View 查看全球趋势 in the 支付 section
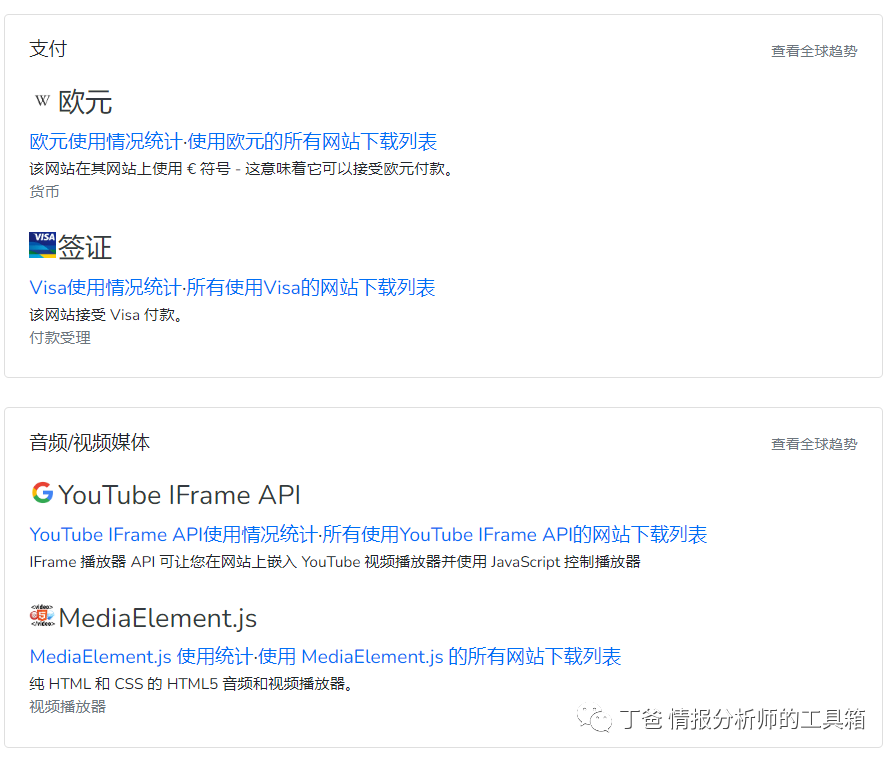 [814, 51]
